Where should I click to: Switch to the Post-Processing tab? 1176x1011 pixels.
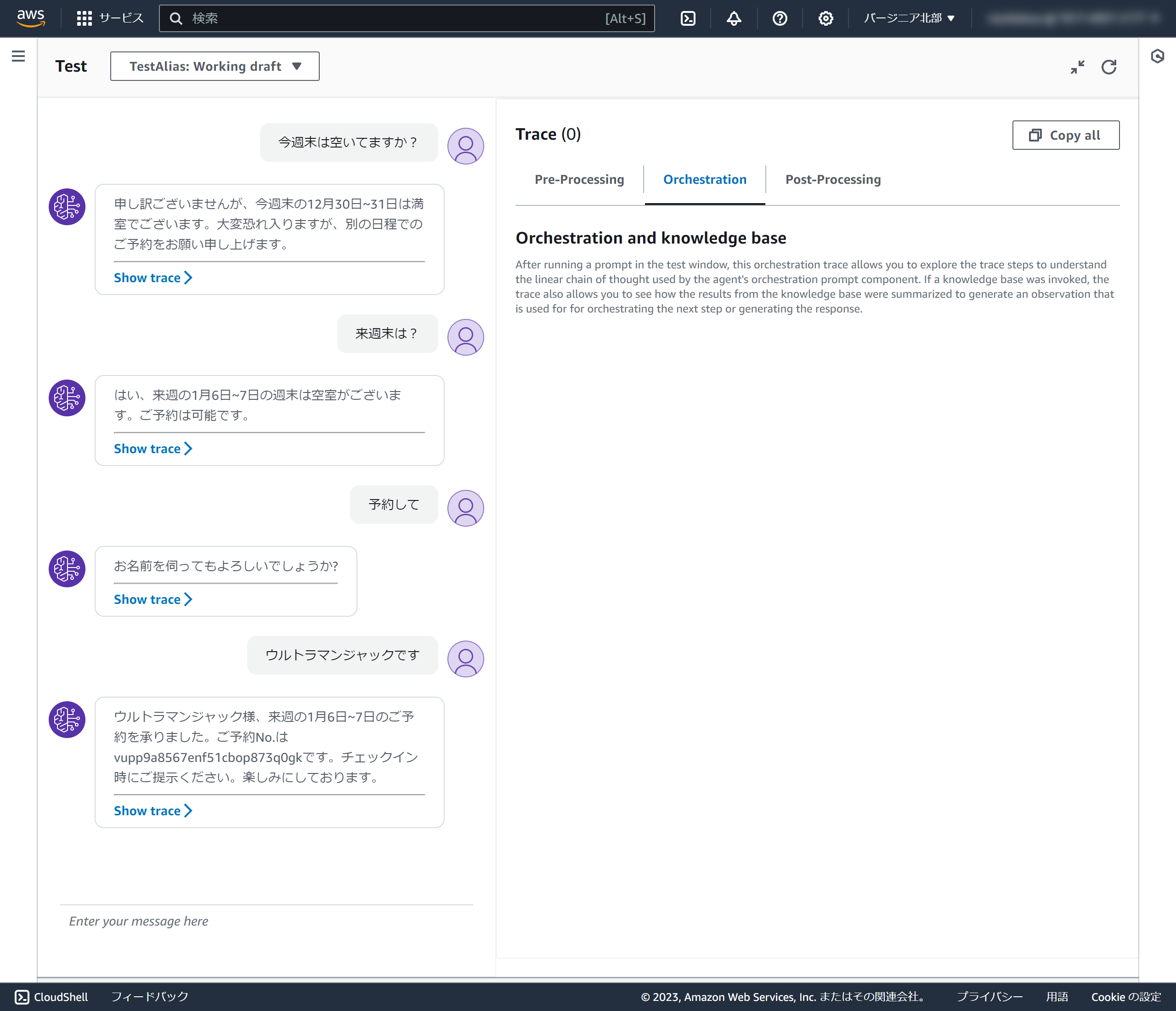point(833,179)
